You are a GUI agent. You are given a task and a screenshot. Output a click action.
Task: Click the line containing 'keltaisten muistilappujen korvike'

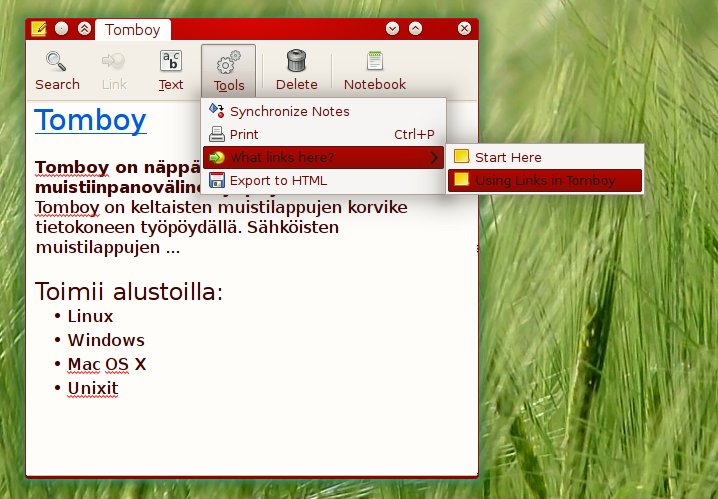[x=222, y=207]
